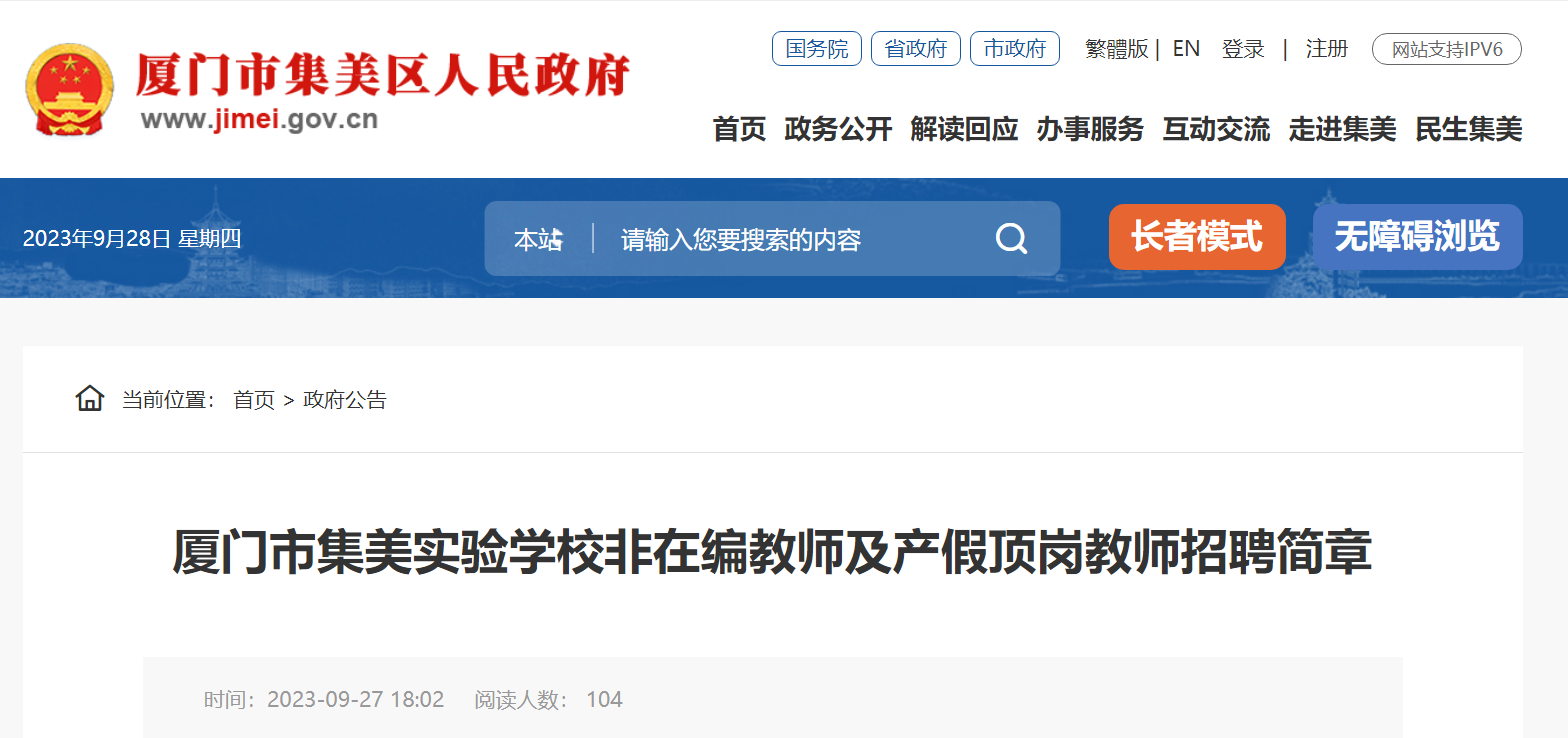Open the 首页 main menu item
This screenshot has height=738, width=1568.
739,129
